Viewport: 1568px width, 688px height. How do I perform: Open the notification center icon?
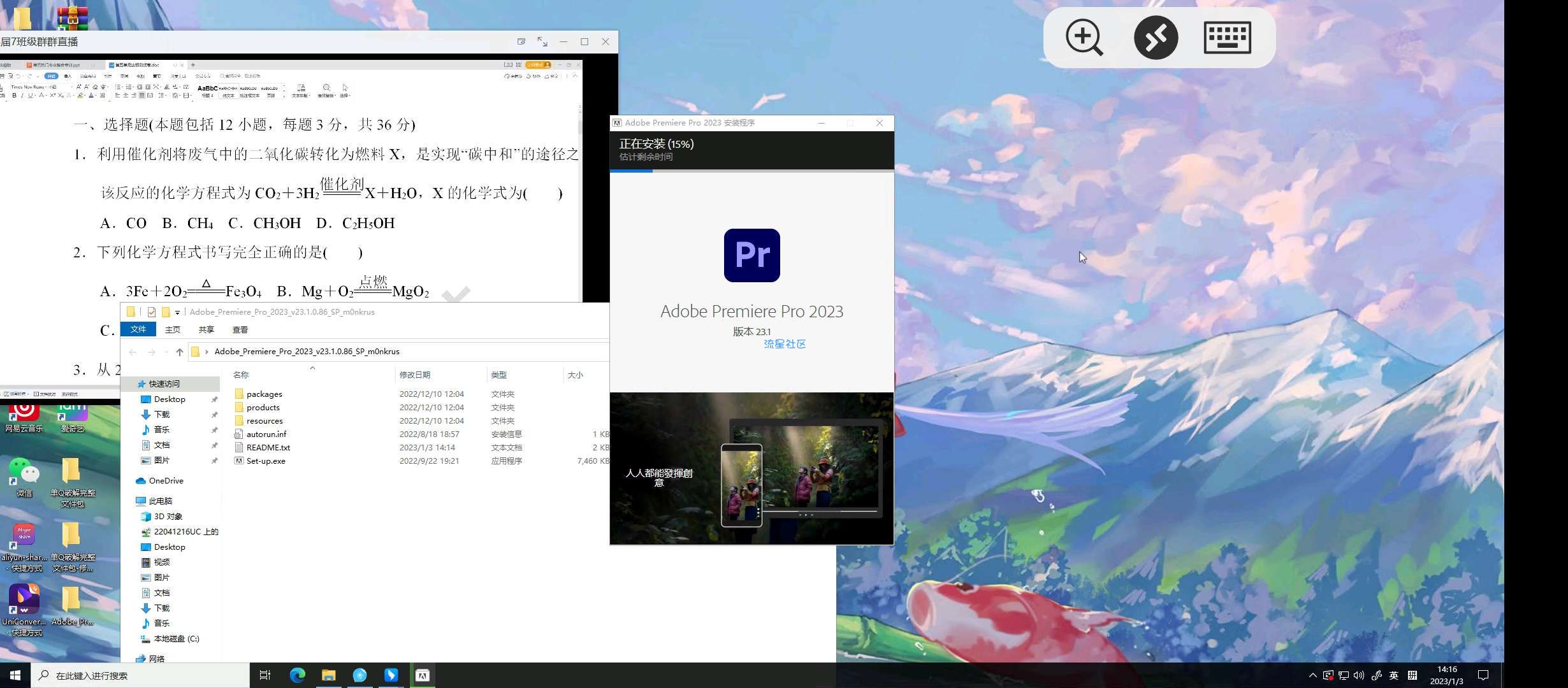tap(1483, 675)
